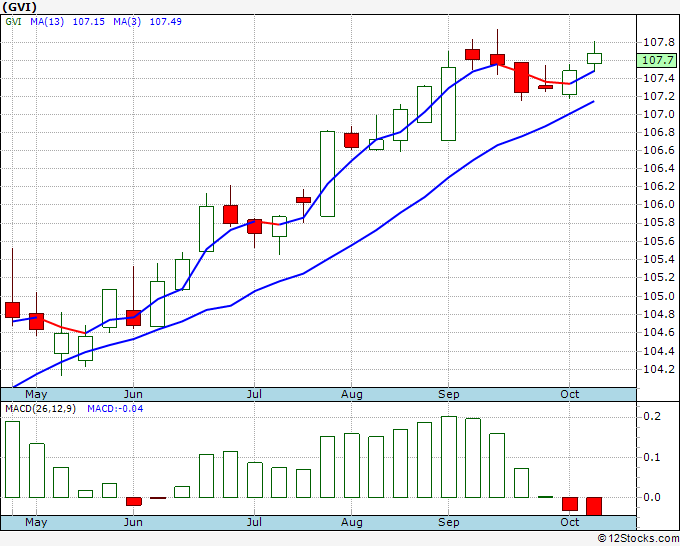
Task: Click the GVI ticker title
Action: point(19,7)
